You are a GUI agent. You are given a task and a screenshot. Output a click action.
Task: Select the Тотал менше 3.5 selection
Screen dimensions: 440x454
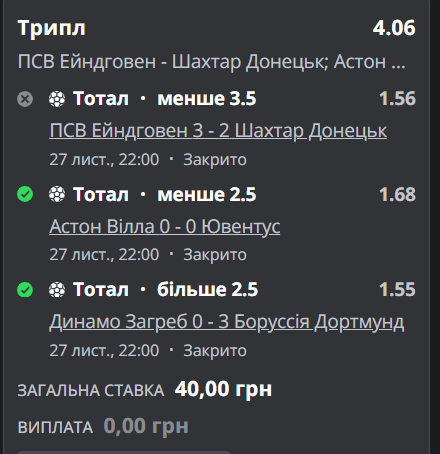165,99
